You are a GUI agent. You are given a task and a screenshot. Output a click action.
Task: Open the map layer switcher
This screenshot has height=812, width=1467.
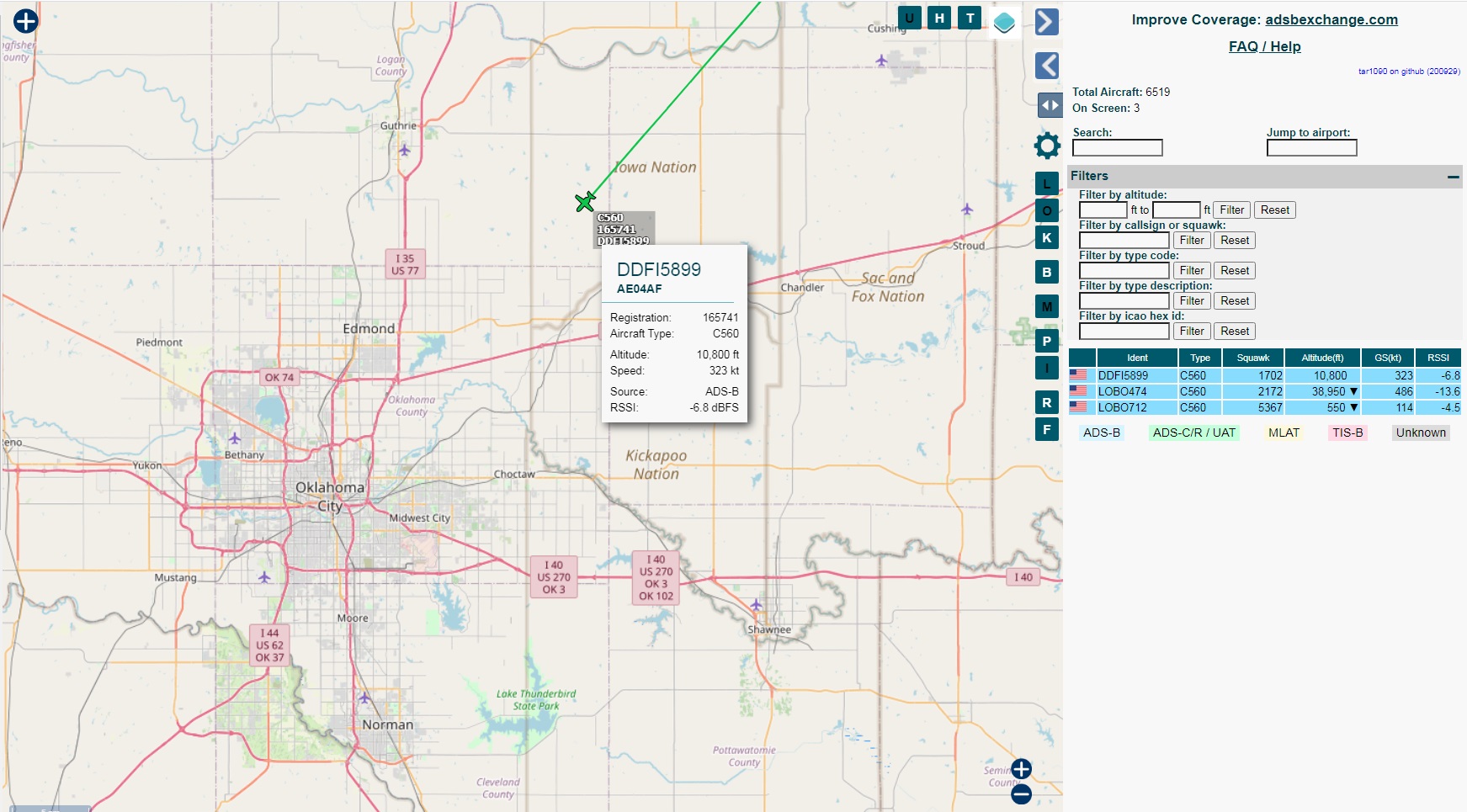tap(1004, 22)
